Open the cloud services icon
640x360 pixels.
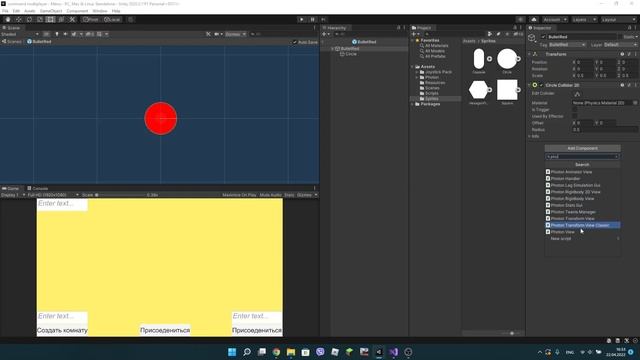coord(533,20)
